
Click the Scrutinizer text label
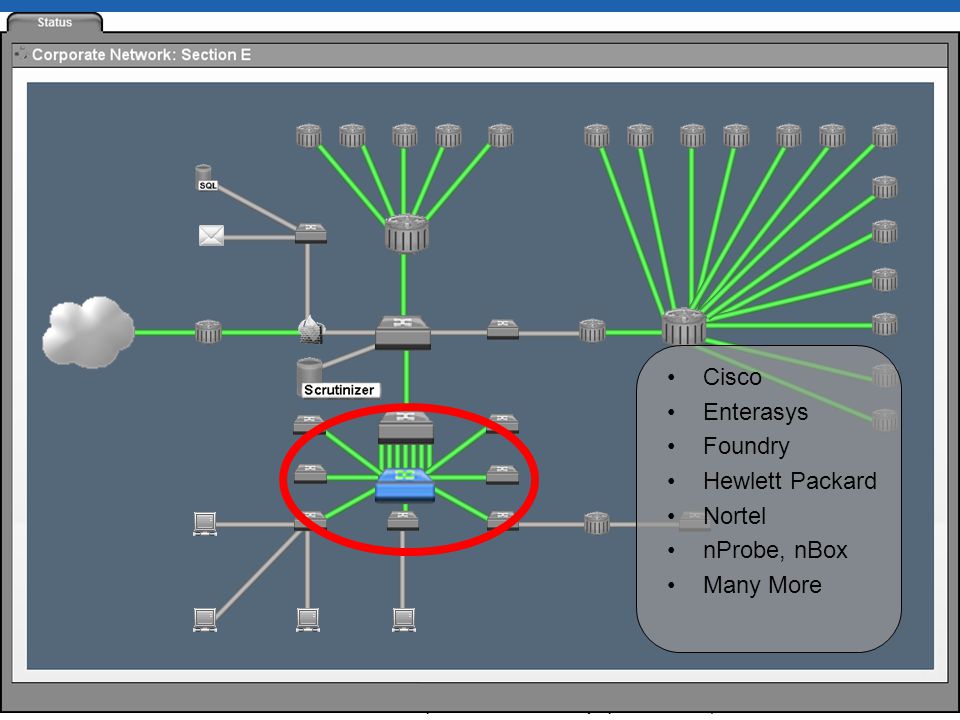tap(339, 390)
